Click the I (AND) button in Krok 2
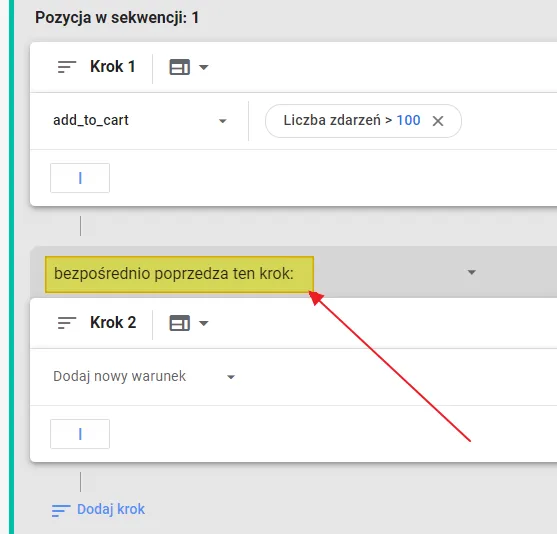This screenshot has width=557, height=534. tap(80, 434)
